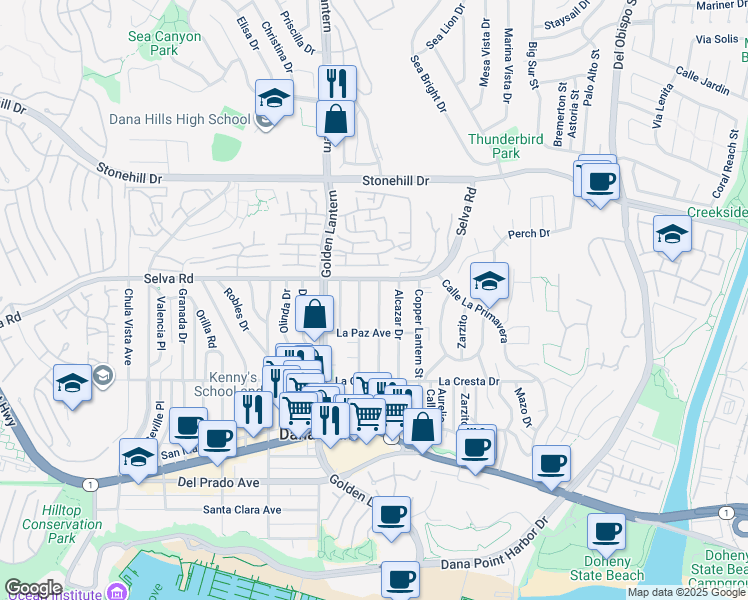Click the coffee marker at Stonehill Dr and Del Obispo
Viewport: 748px width, 600px height.
click(601, 182)
